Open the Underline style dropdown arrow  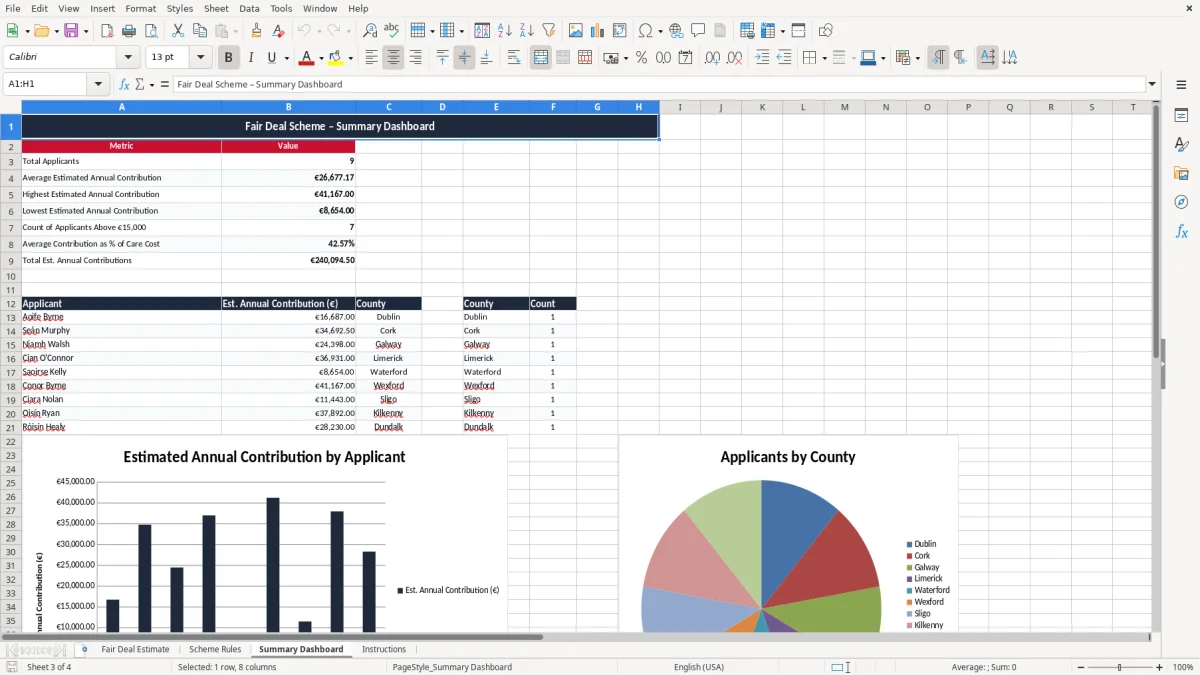tap(286, 58)
